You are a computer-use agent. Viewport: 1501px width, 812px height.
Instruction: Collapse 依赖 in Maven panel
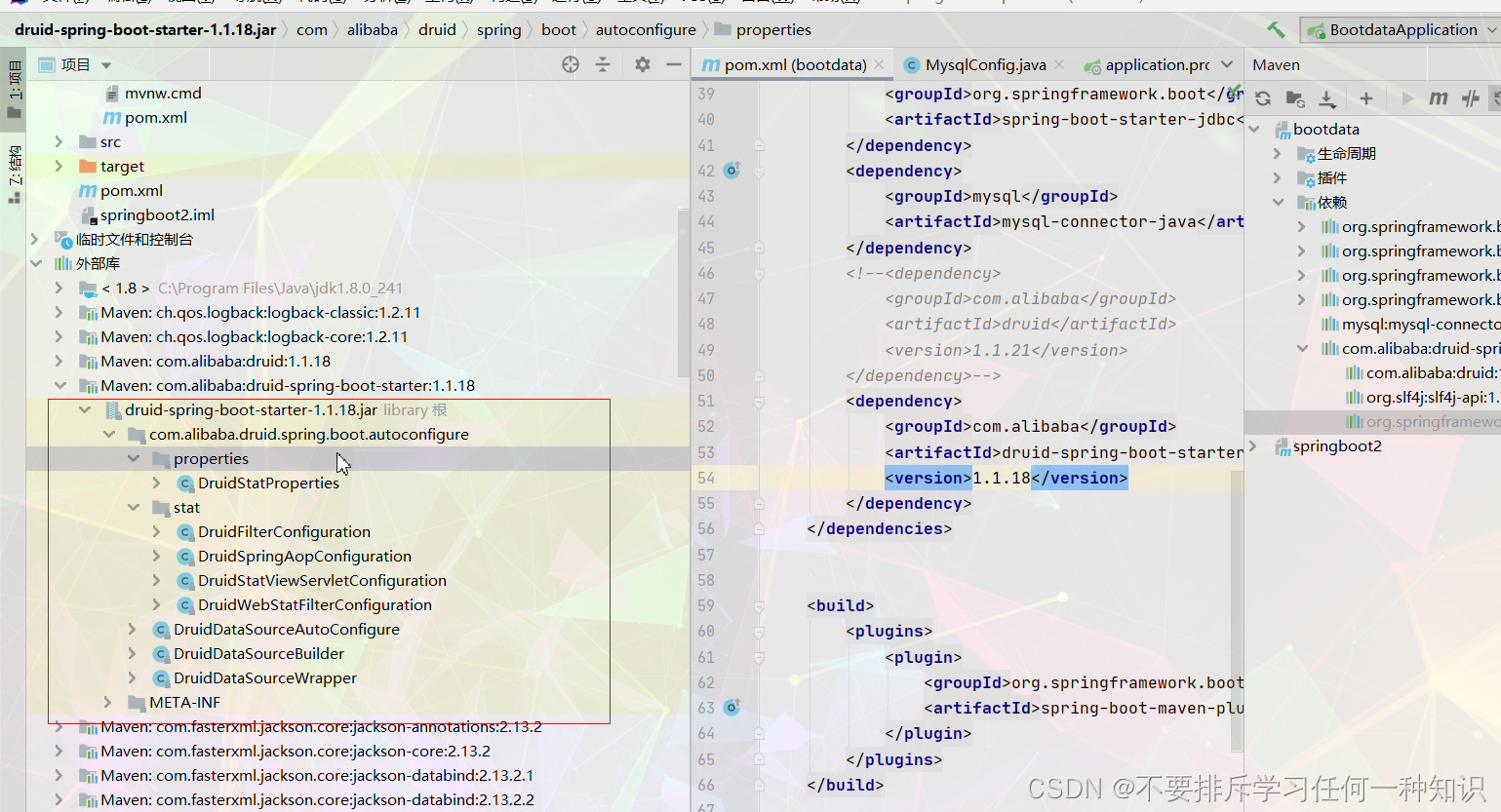coord(1278,202)
